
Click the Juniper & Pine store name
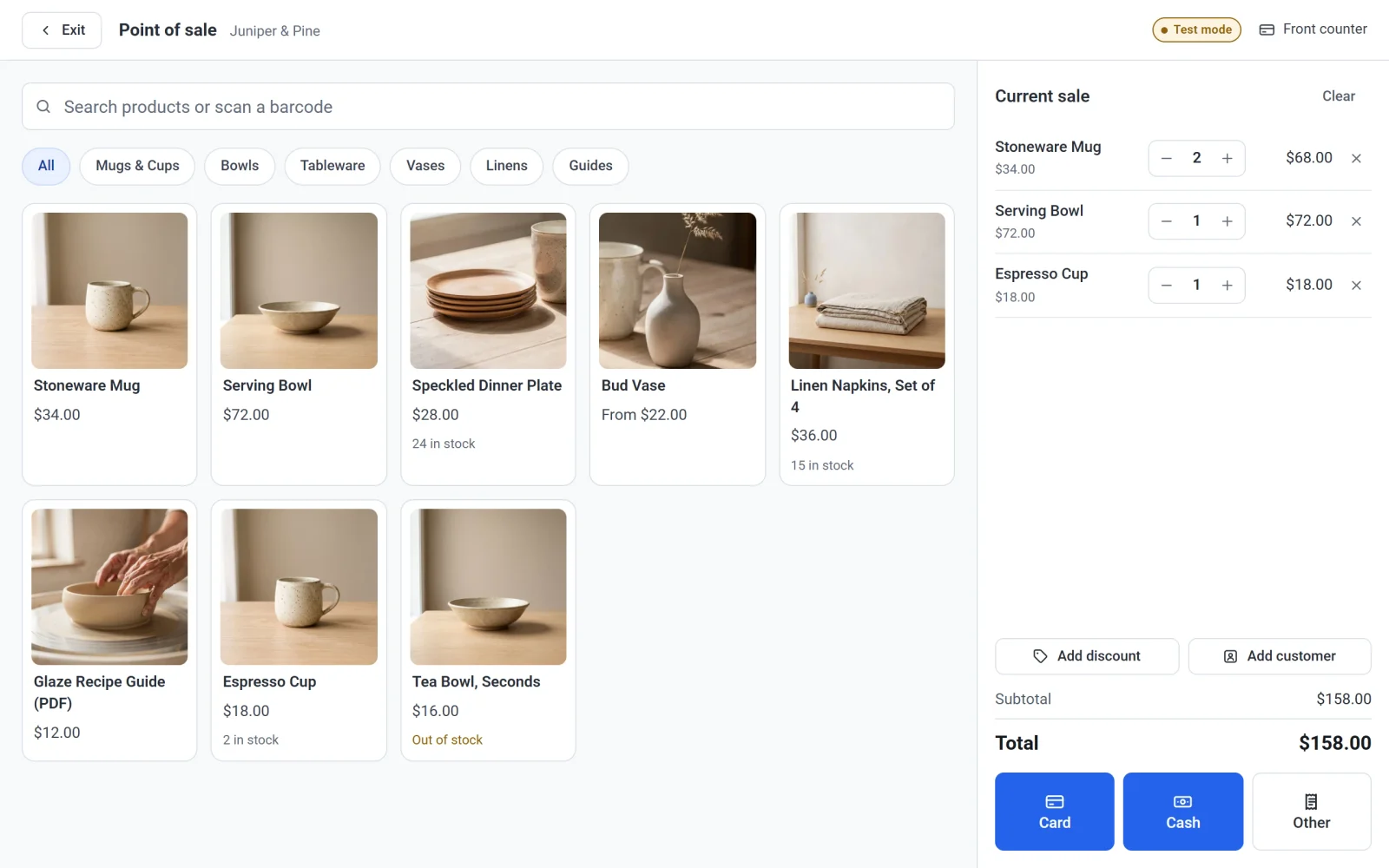click(x=275, y=31)
